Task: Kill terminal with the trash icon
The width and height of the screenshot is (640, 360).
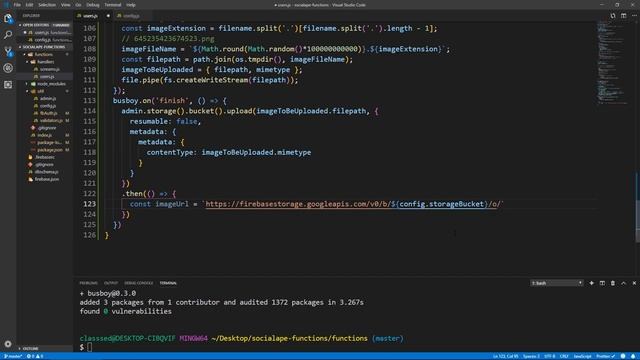Action: (x=613, y=283)
